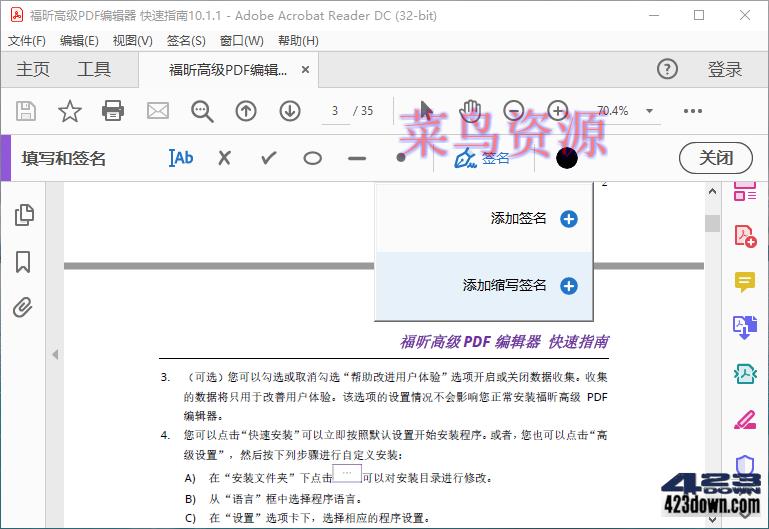Switch to the 工具 tab
This screenshot has height=529, width=769.
pos(94,69)
